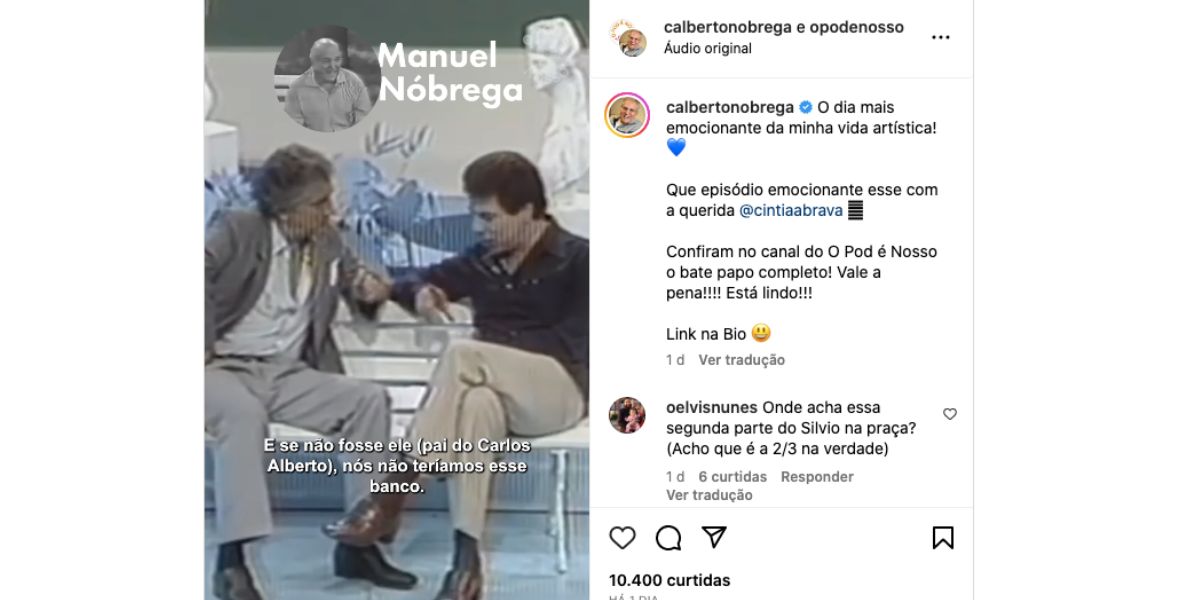
Task: Open 10.400 curtidas likes list
Action: pyautogui.click(x=670, y=580)
